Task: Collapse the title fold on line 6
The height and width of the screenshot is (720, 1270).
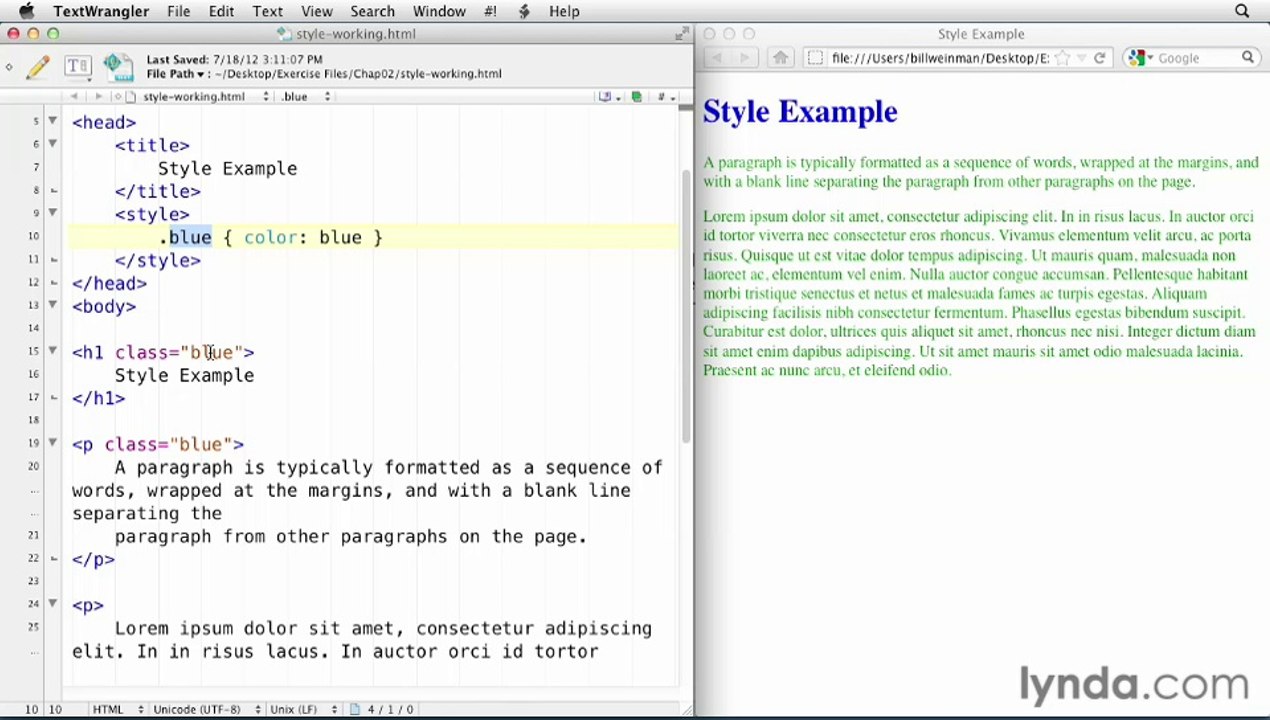Action: pyautogui.click(x=52, y=144)
